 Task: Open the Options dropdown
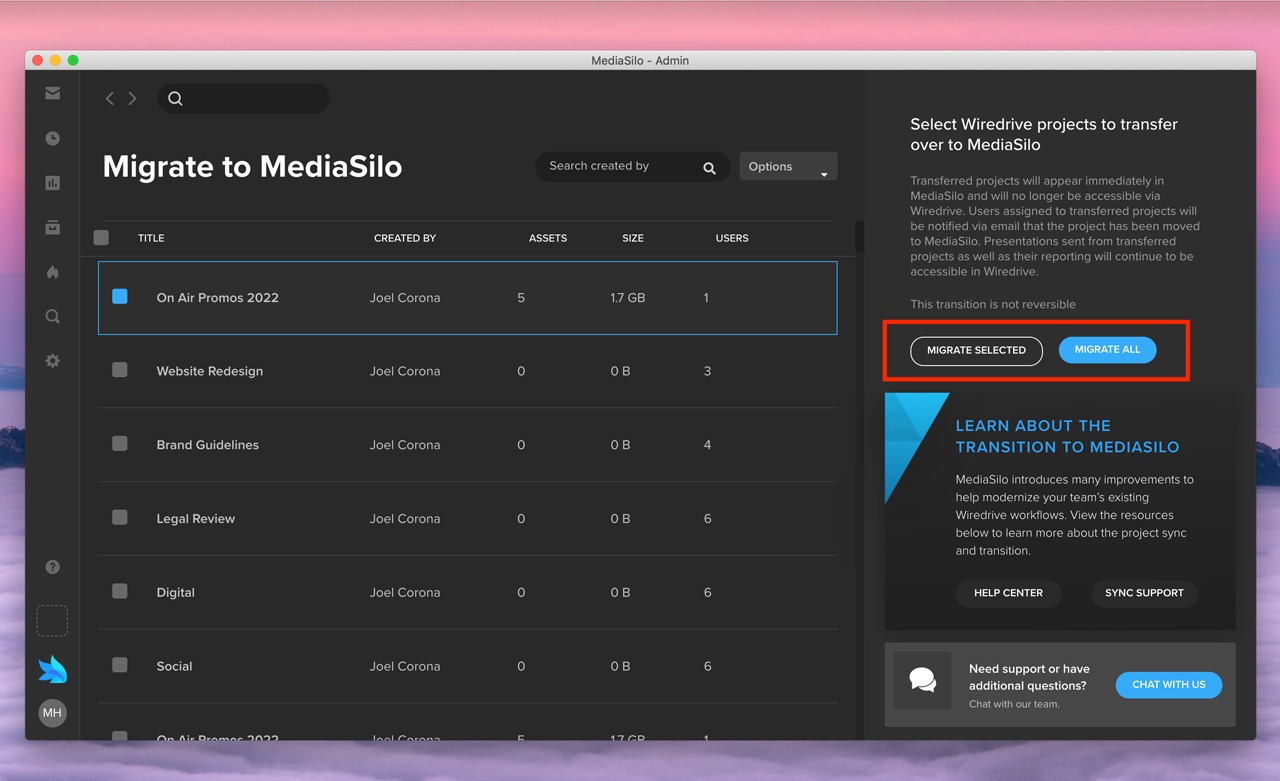pyautogui.click(x=788, y=167)
